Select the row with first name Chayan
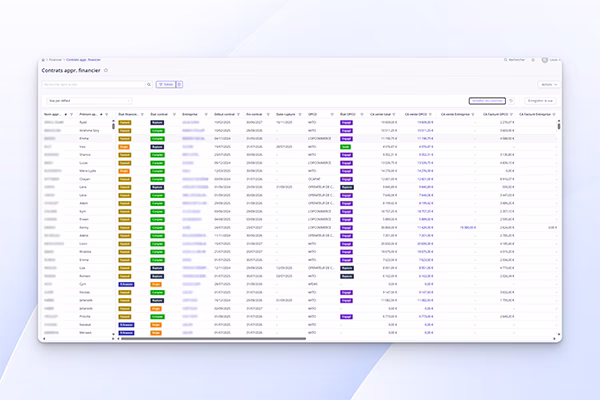This screenshot has height=400, width=600. coord(300,179)
